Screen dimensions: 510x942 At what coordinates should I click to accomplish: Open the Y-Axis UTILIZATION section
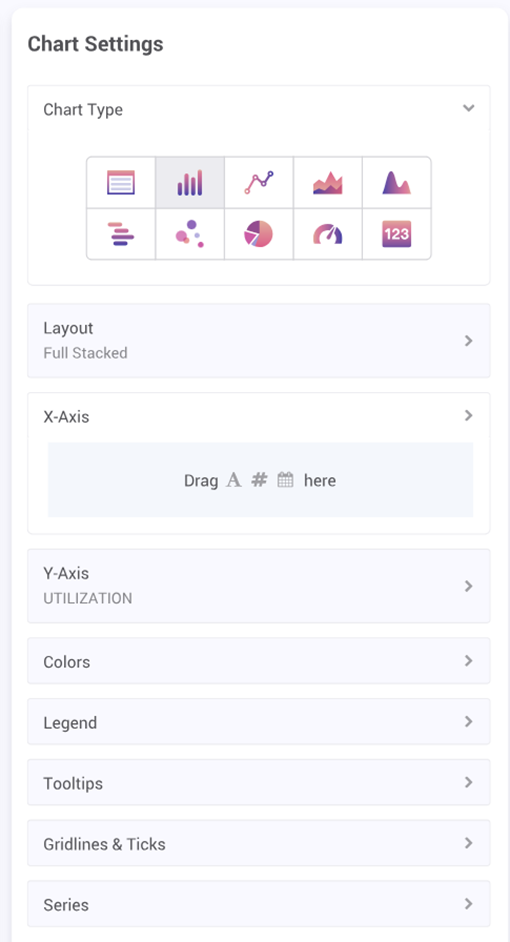click(x=259, y=586)
